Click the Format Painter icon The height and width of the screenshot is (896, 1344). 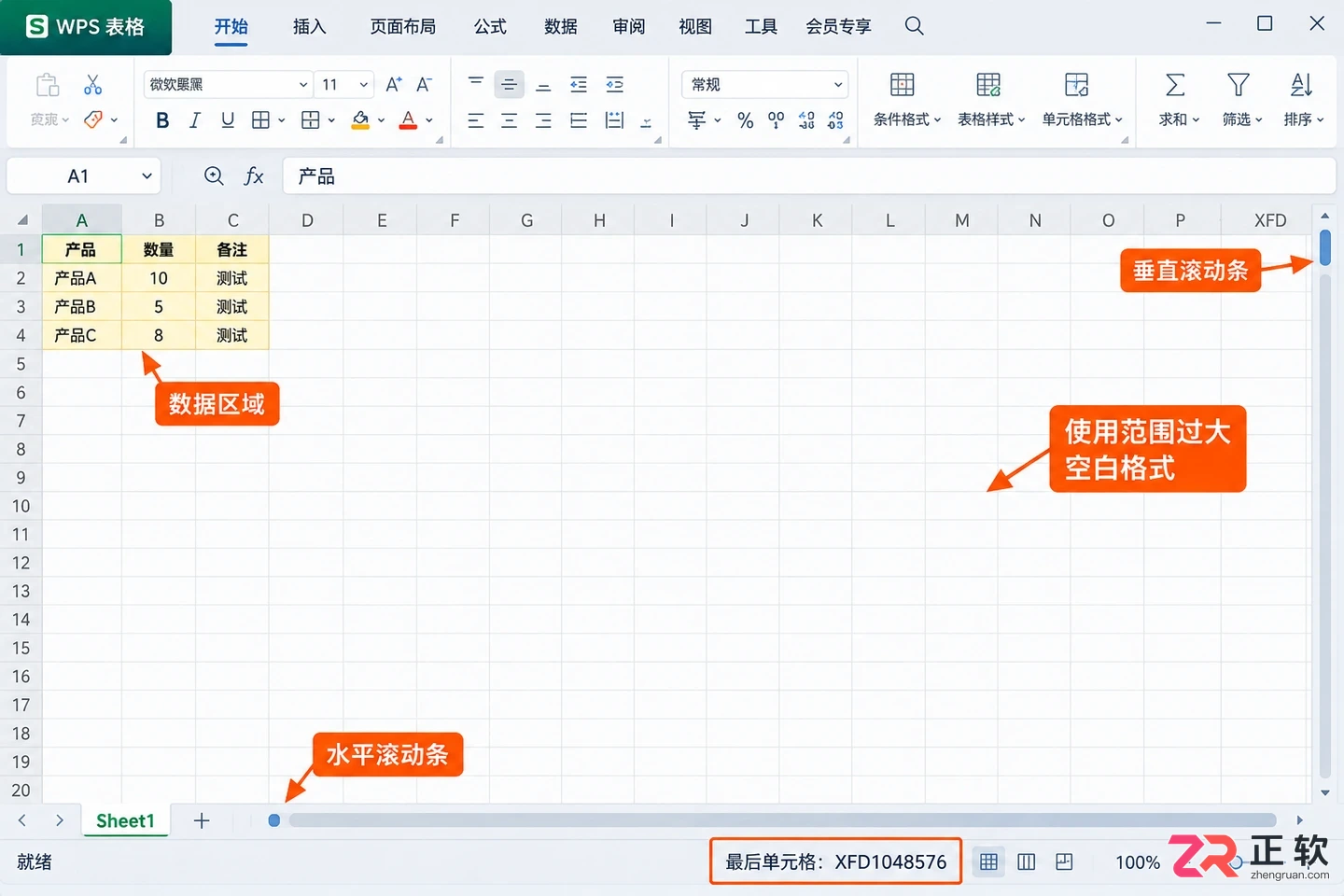93,119
